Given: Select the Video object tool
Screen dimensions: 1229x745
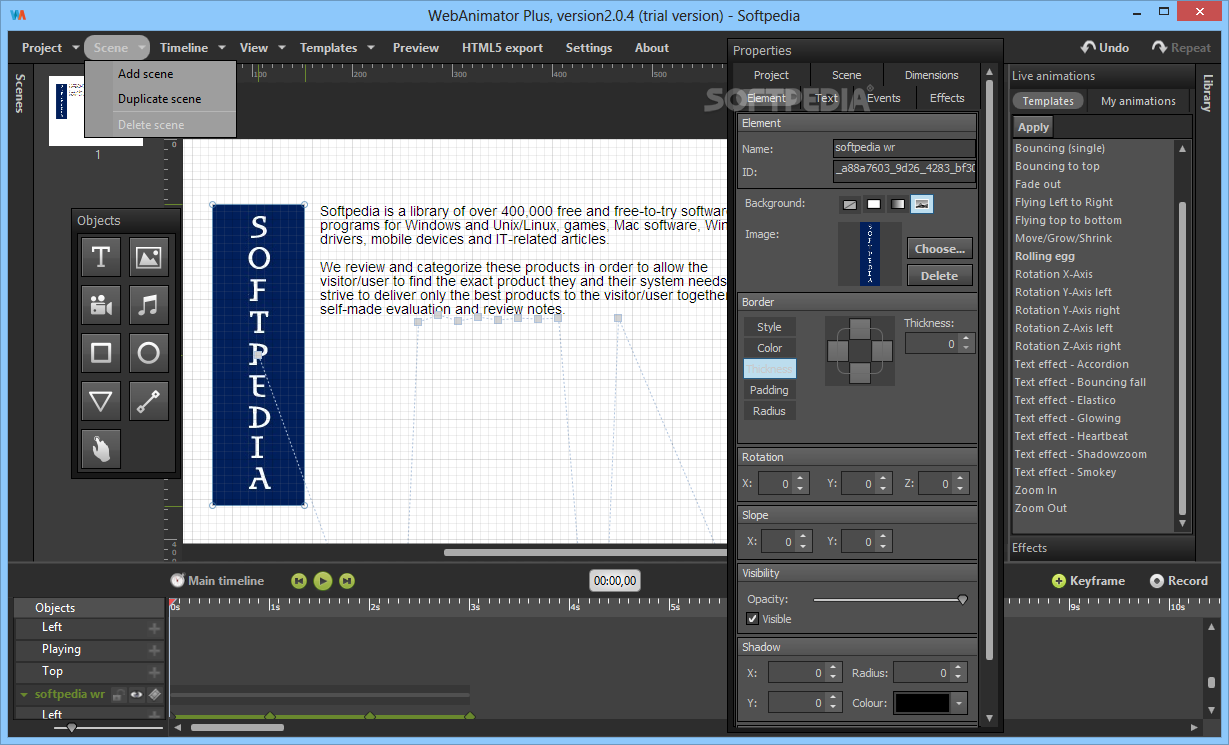Looking at the screenshot, I should (101, 305).
